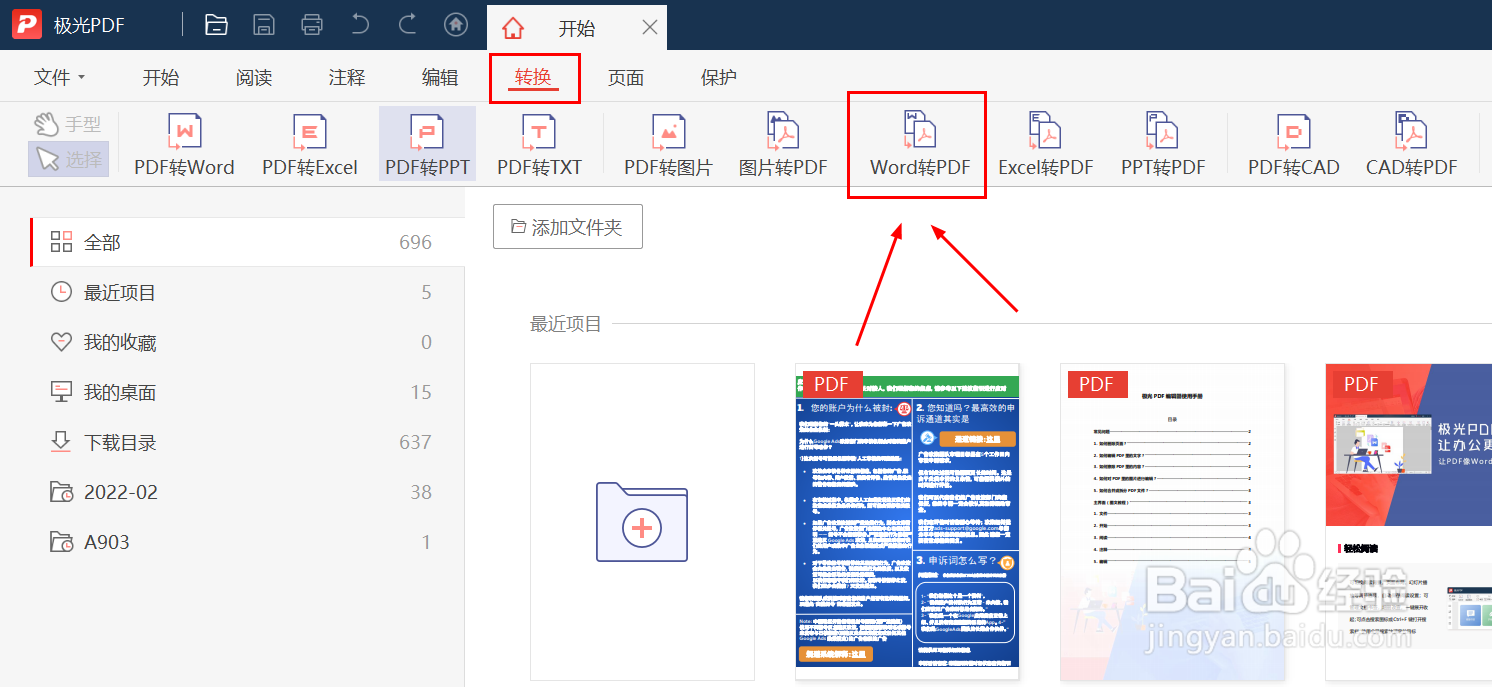Click the 38 count beside 2022-02
The height and width of the screenshot is (687, 1492).
421,492
